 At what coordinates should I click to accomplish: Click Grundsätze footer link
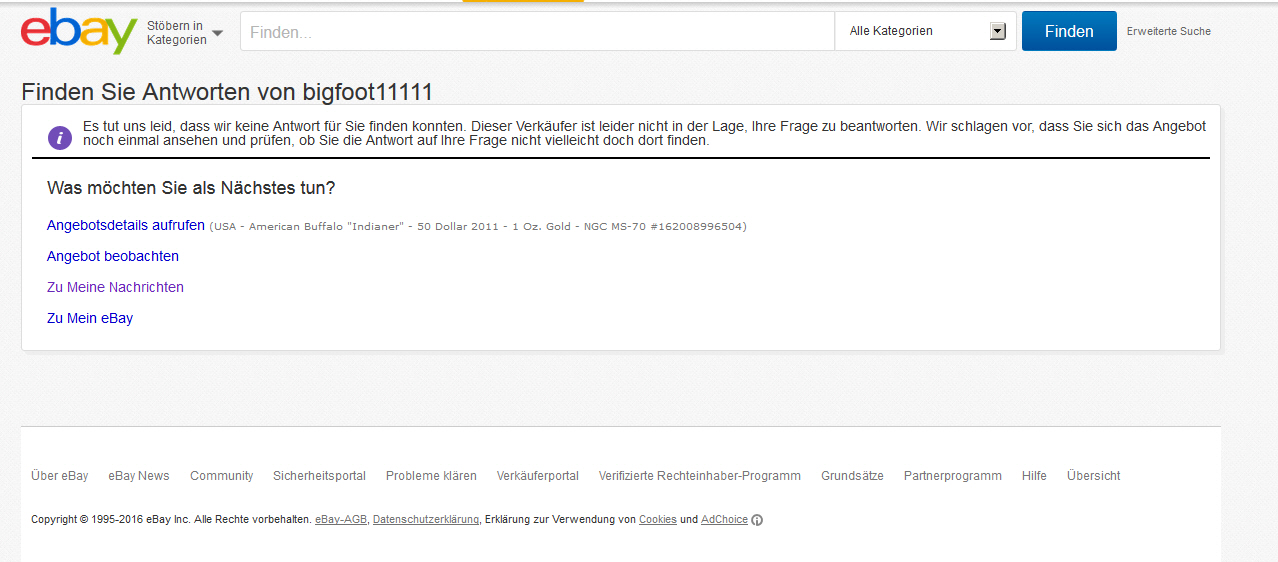point(852,476)
